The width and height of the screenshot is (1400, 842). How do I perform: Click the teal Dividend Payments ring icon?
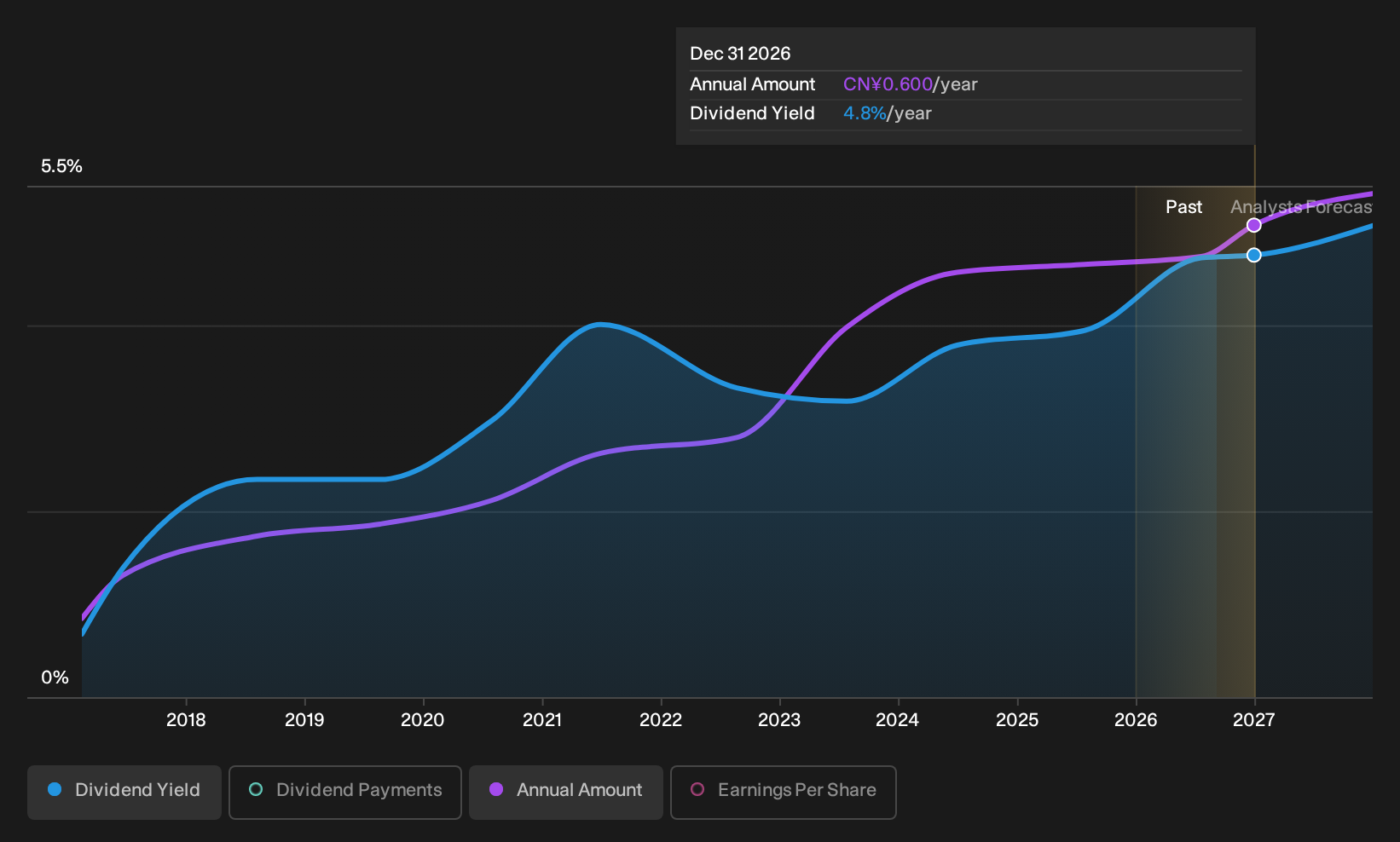click(x=256, y=789)
